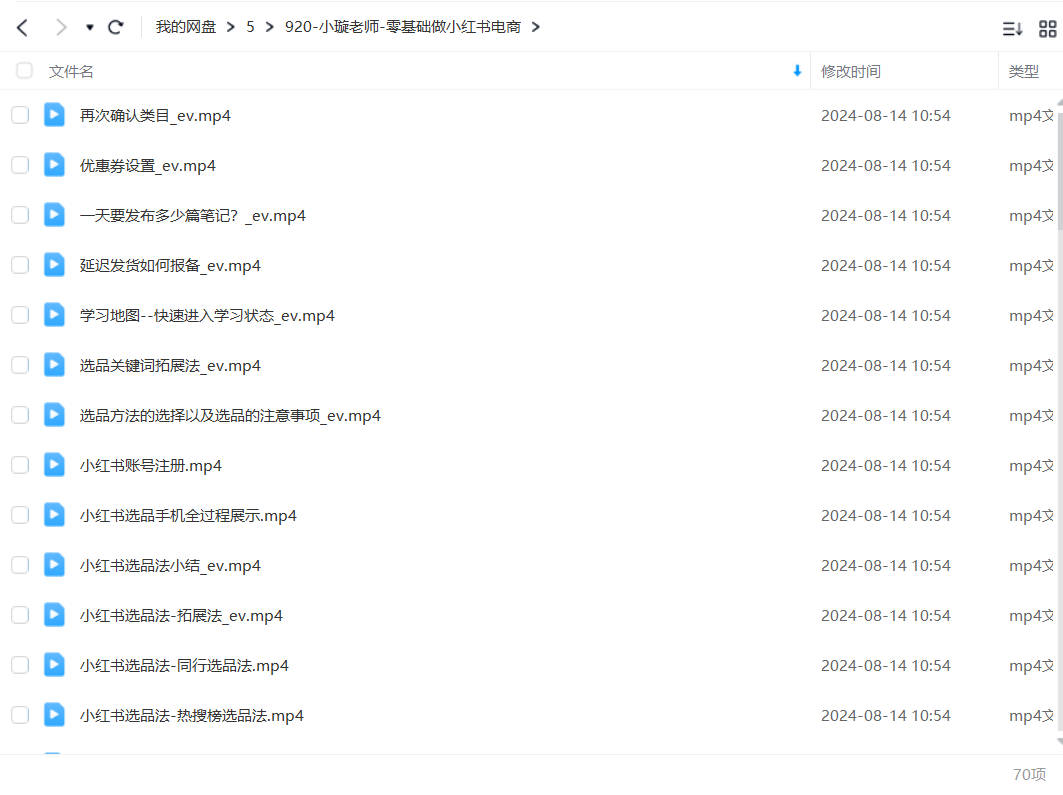
Task: Click breadcrumb 920-小璇老师-零基础做小红书电商
Action: [403, 27]
